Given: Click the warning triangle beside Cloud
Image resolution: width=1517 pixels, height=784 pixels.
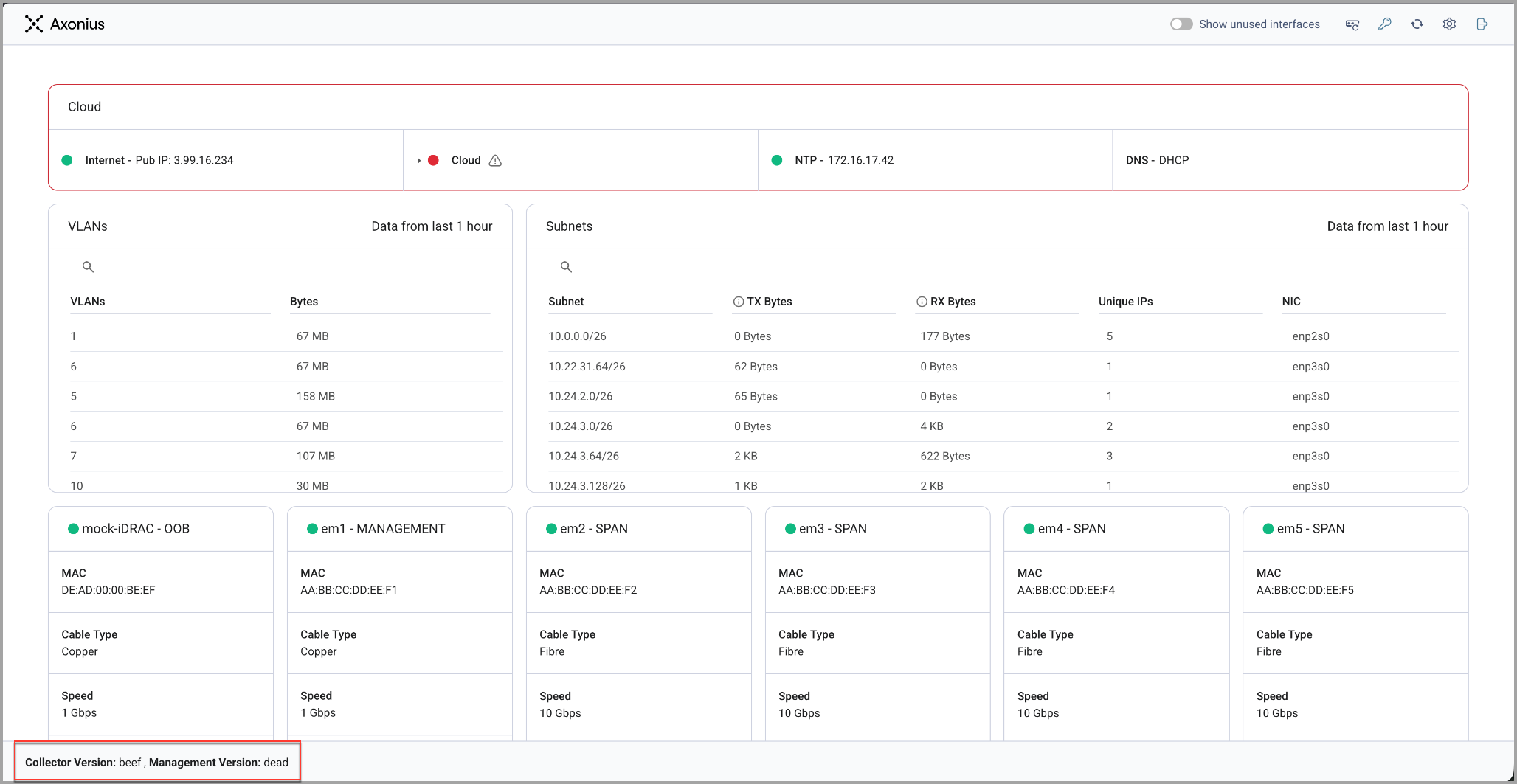Looking at the screenshot, I should coord(495,160).
